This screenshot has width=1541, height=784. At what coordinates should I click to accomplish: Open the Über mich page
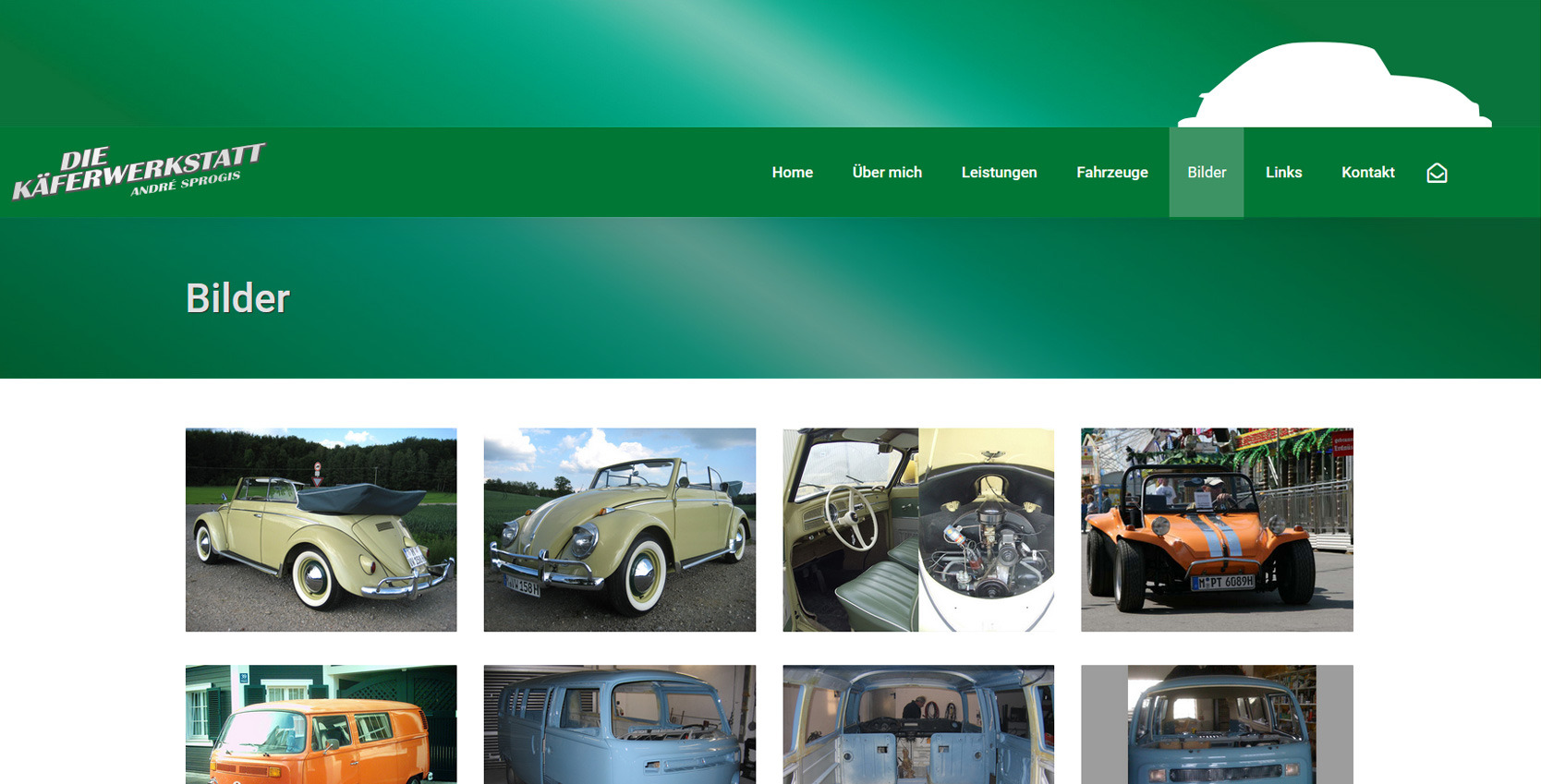(x=886, y=173)
